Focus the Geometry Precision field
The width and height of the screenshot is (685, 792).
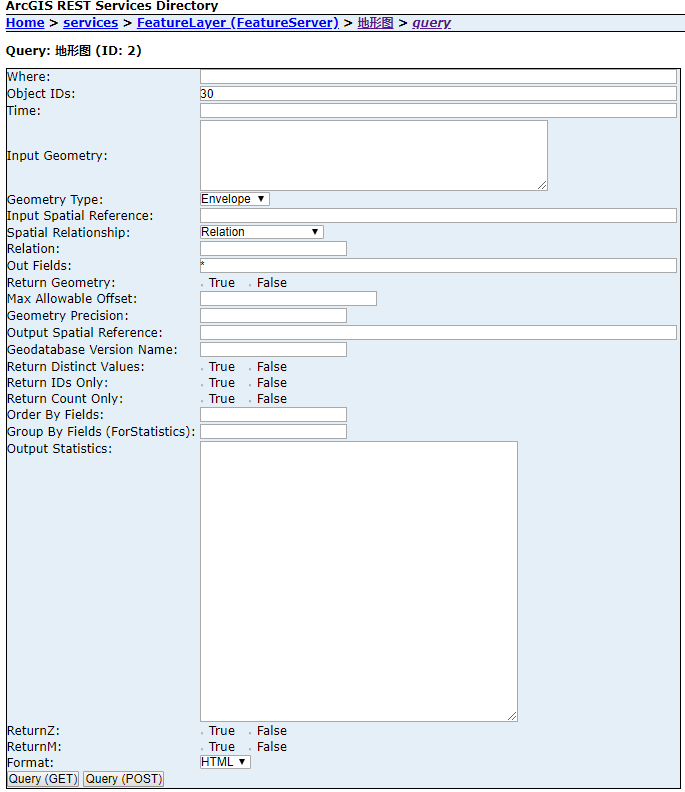pyautogui.click(x=273, y=316)
